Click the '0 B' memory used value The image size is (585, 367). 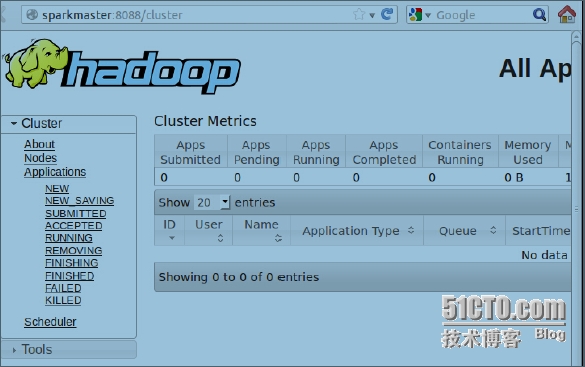pos(514,178)
